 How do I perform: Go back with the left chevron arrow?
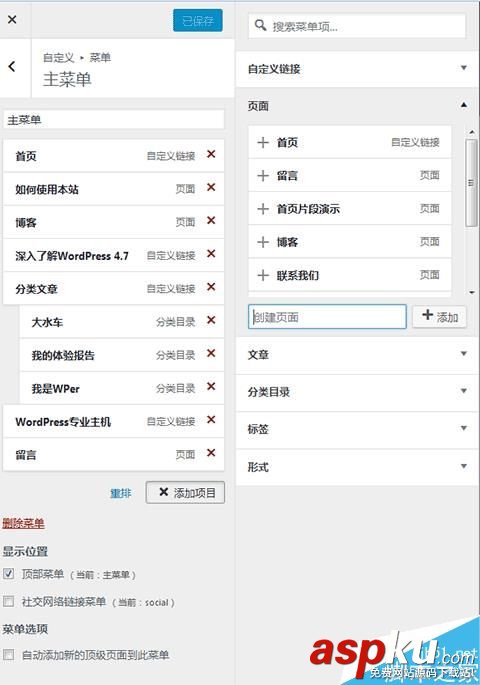pos(12,66)
